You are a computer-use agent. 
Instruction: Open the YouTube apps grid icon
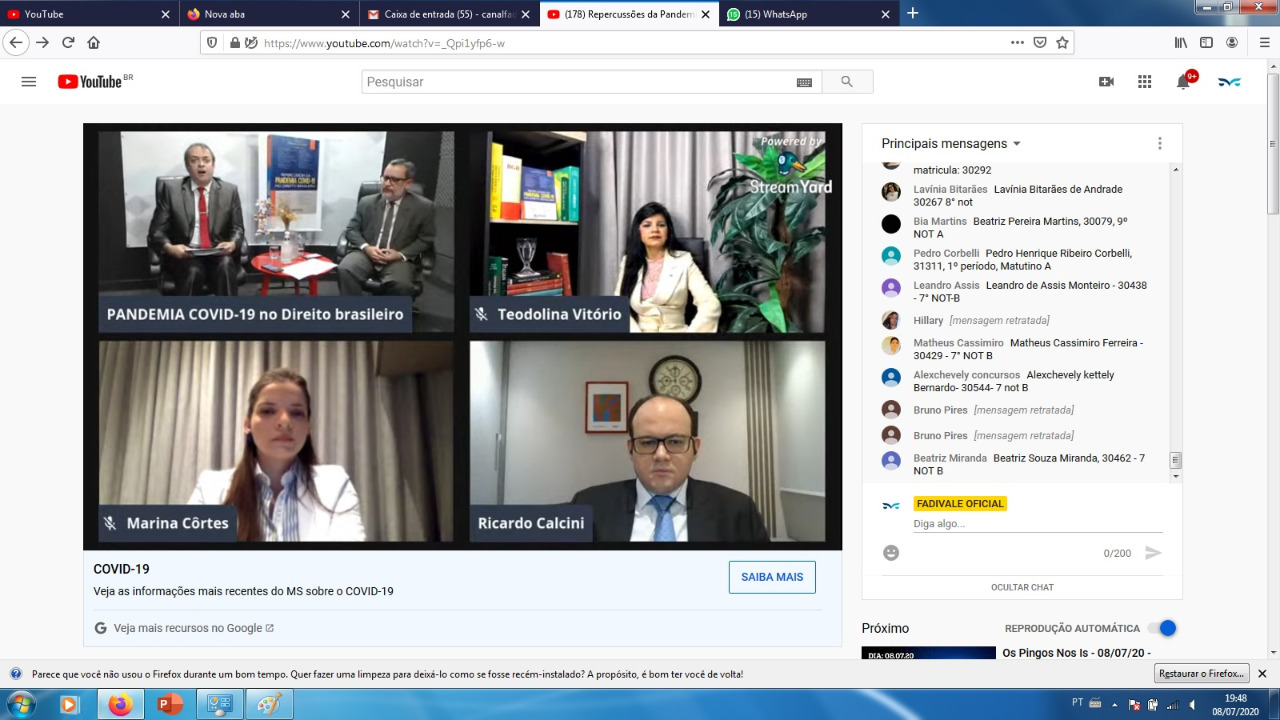pos(1144,82)
